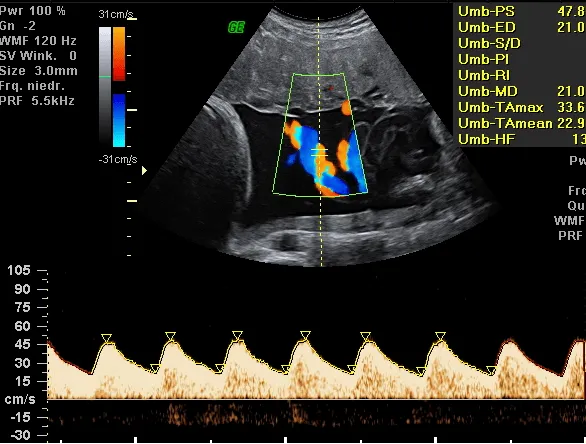Screen dimensions: 586x444
Task: Click the blue lower color velocity bar
Action: pyautogui.click(x=119, y=120)
